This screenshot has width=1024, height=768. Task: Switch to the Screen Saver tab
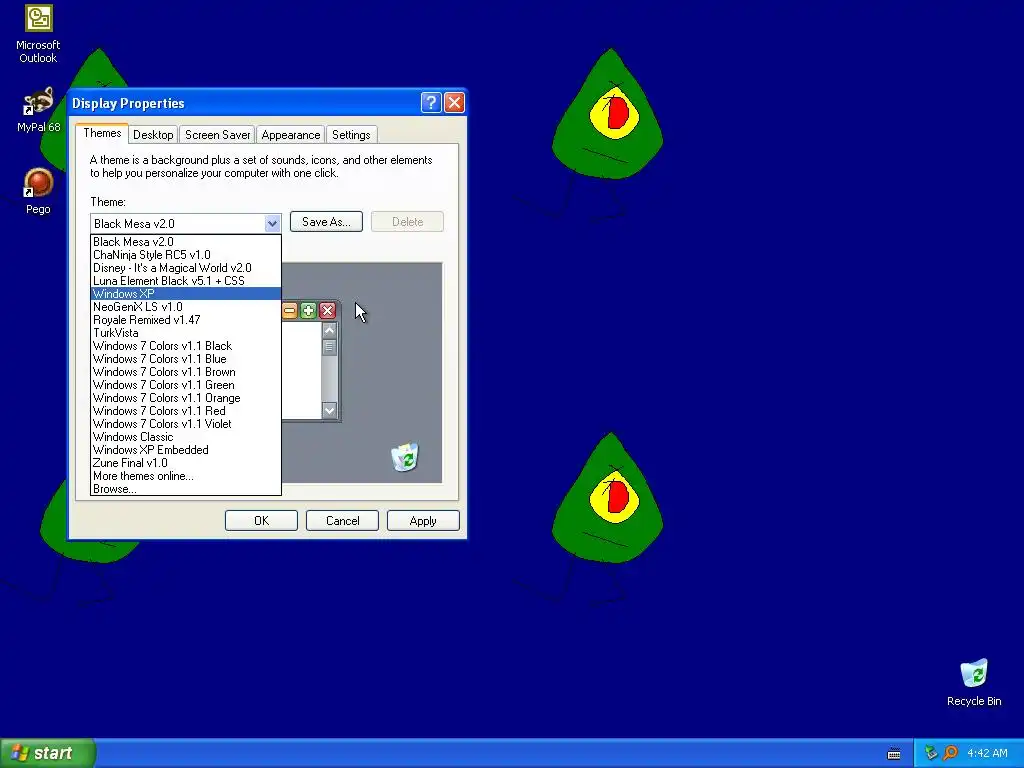tap(217, 135)
